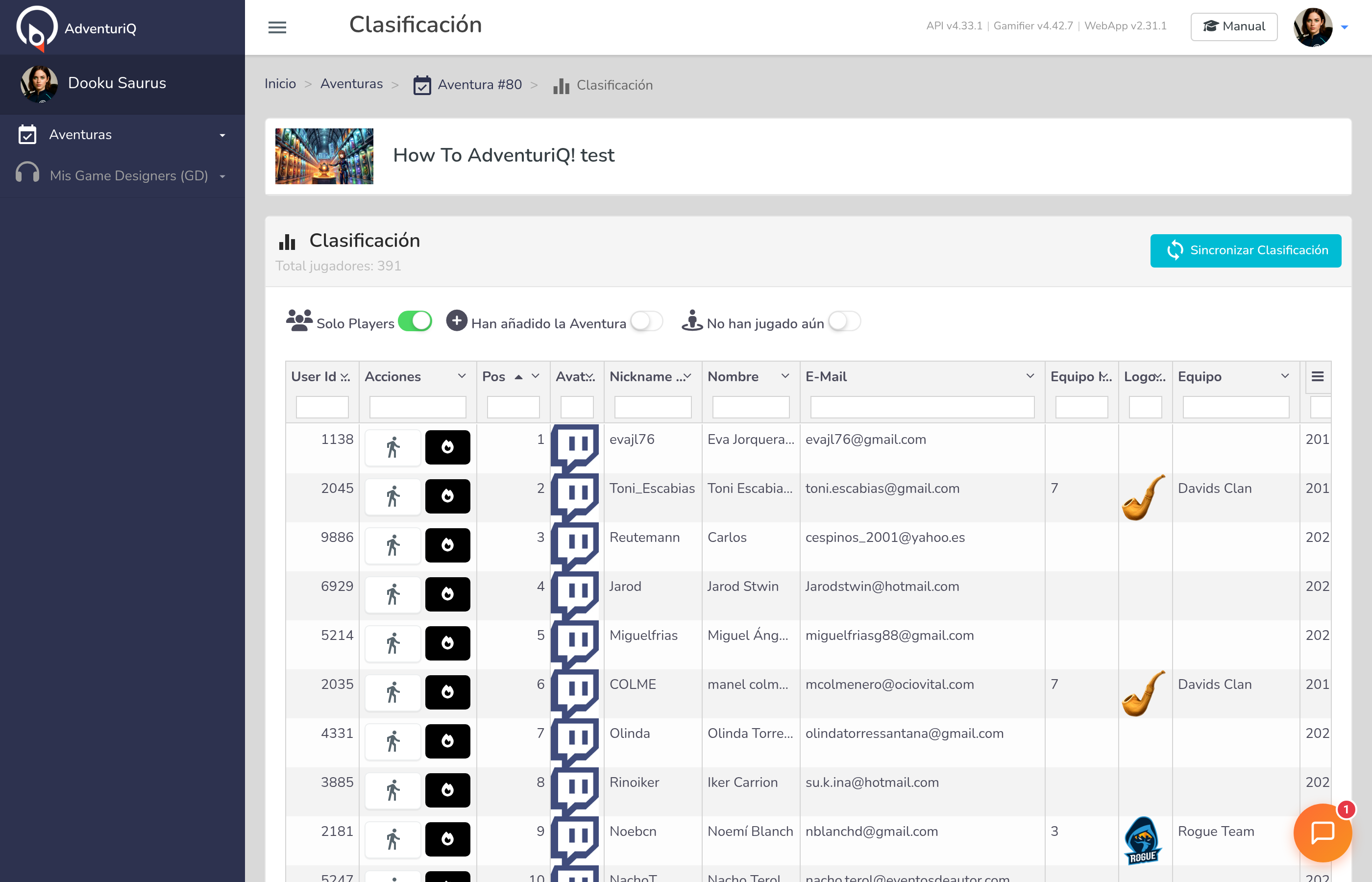The width and height of the screenshot is (1372, 882).
Task: Open Pos column dropdown menu
Action: [x=536, y=376]
